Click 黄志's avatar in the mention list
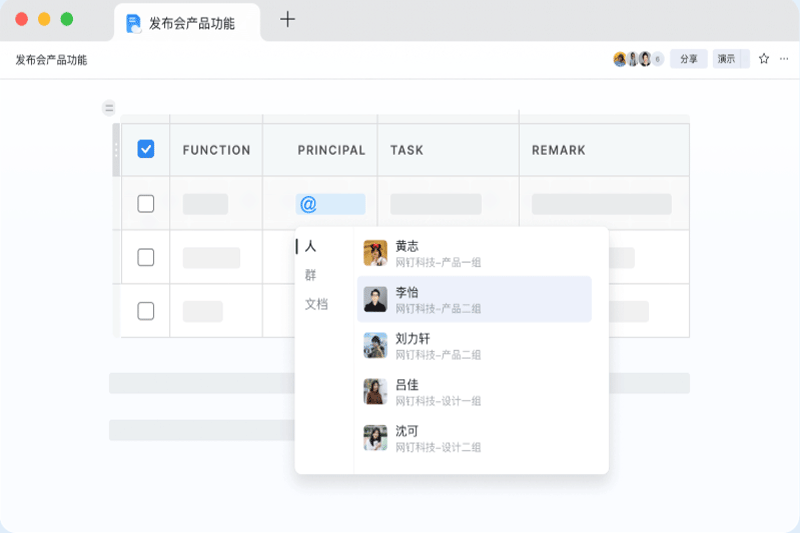This screenshot has width=800, height=533. [375, 253]
